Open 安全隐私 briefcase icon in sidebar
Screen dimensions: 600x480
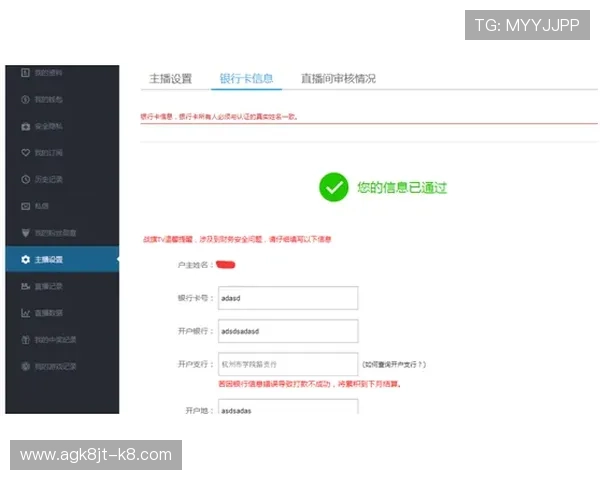(x=25, y=126)
